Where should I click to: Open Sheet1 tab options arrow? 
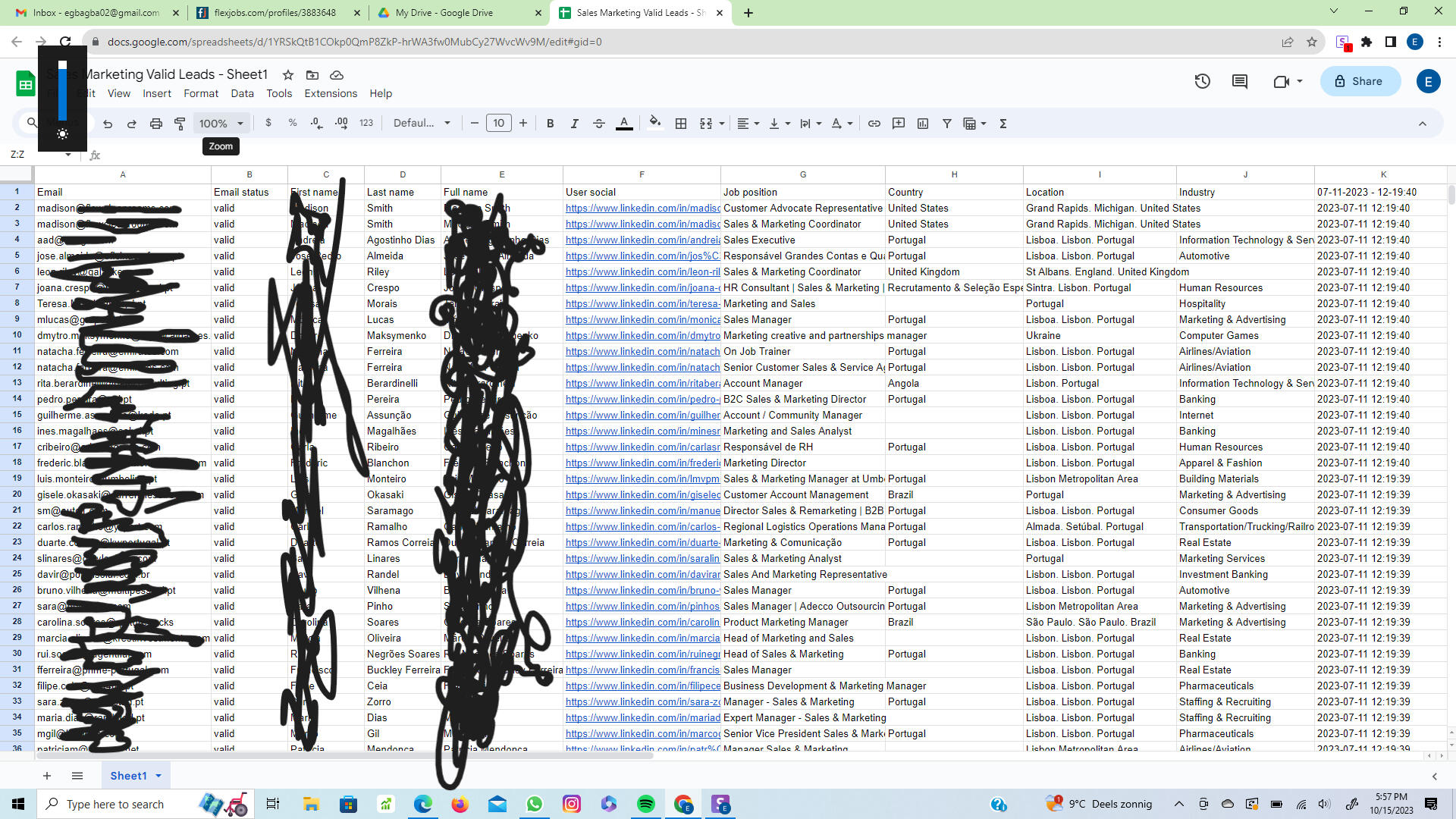158,776
